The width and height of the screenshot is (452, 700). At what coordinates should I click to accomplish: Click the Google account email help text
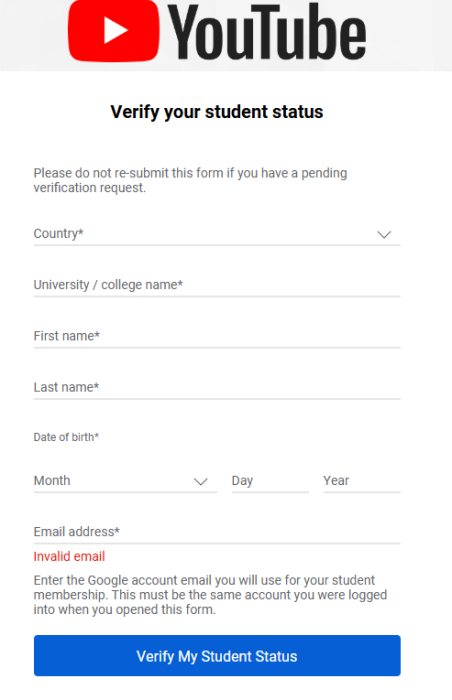tap(210, 595)
